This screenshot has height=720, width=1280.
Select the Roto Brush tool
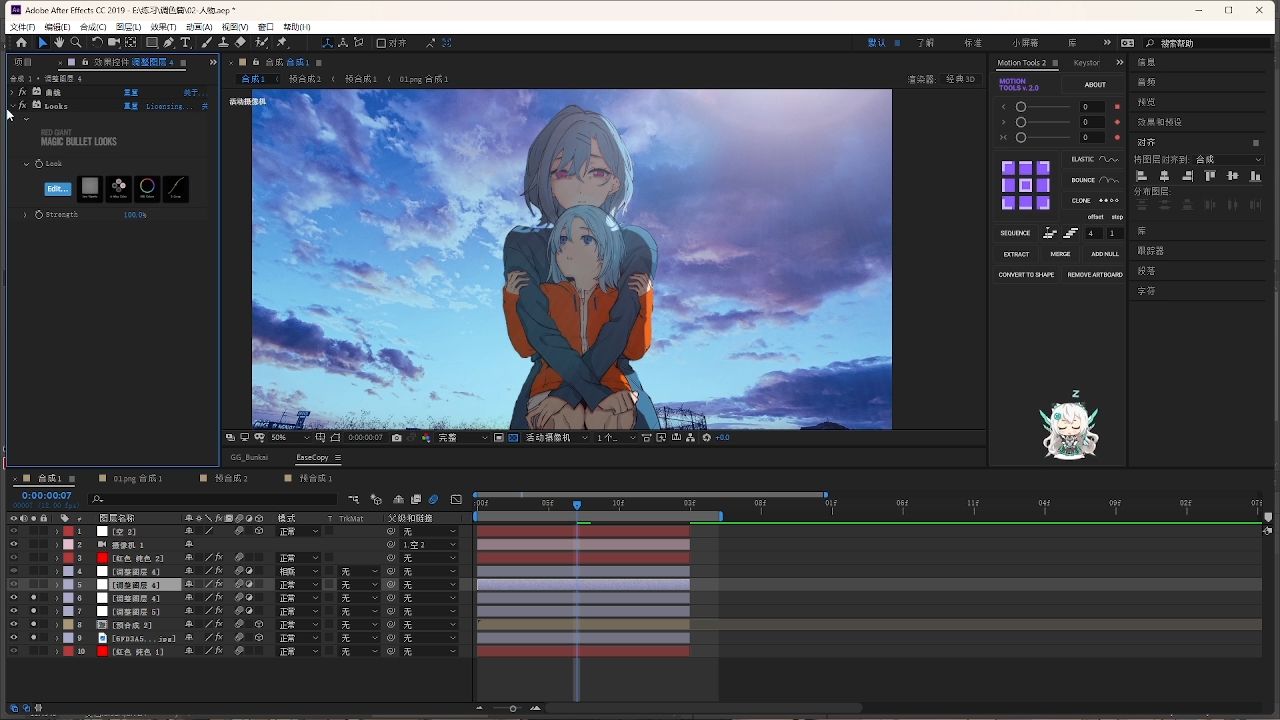tap(261, 43)
